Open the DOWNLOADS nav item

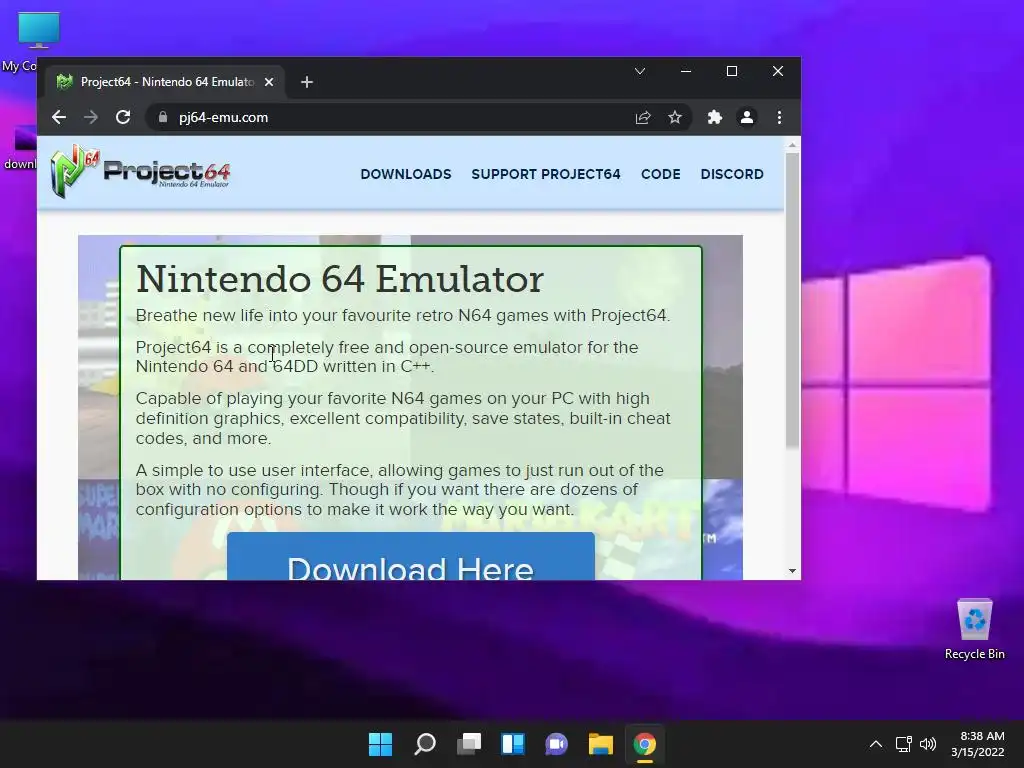pyautogui.click(x=406, y=174)
